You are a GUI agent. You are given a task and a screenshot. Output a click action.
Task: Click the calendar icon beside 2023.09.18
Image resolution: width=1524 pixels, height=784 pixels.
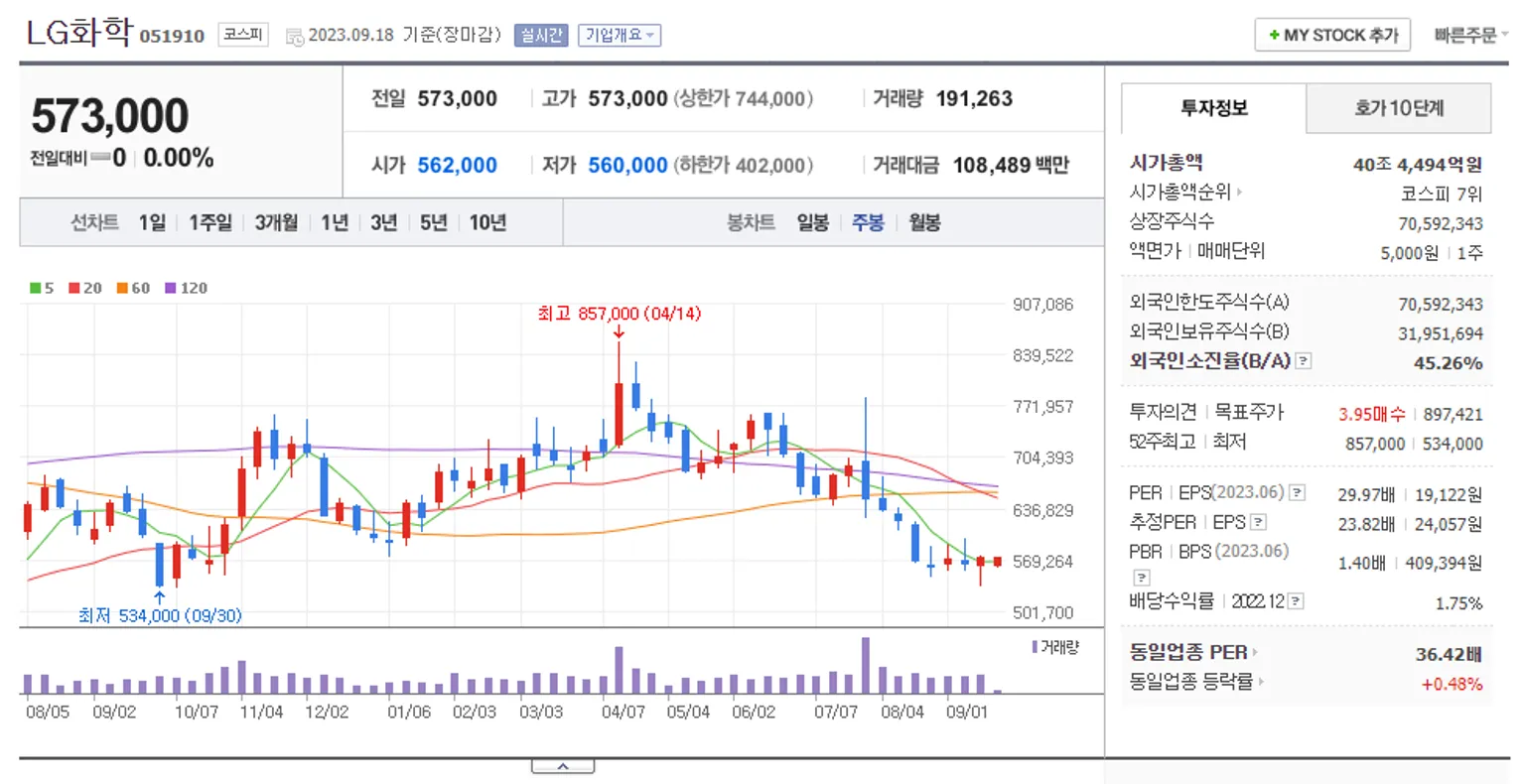[x=295, y=37]
